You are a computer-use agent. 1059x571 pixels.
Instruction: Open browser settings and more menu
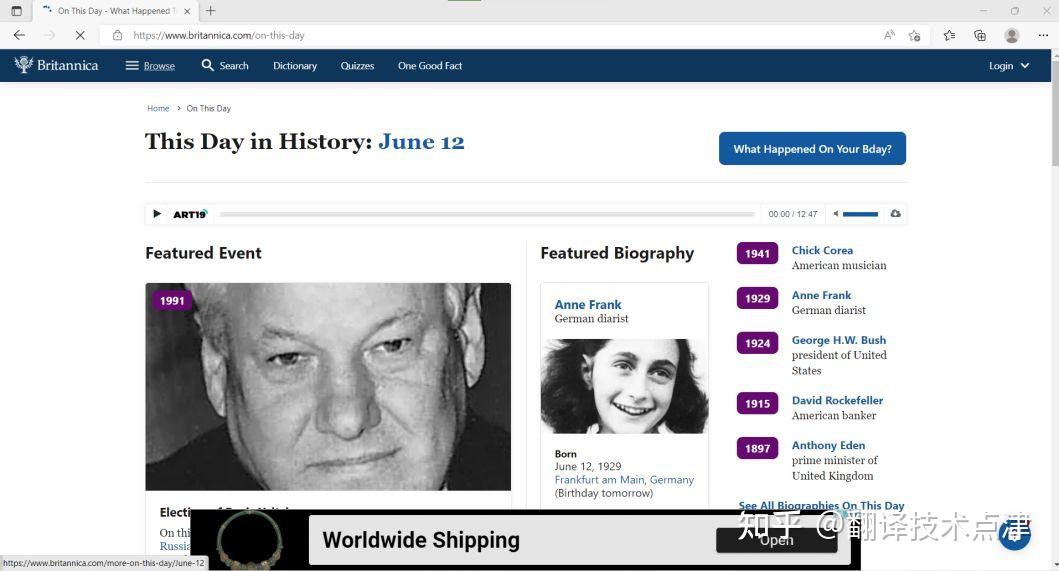click(1043, 35)
